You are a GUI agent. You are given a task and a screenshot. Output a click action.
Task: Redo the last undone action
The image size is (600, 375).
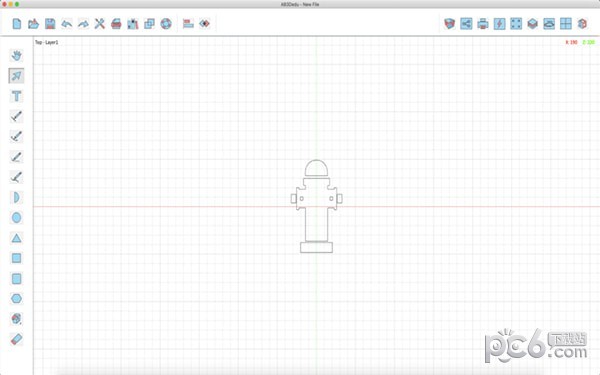coord(83,24)
